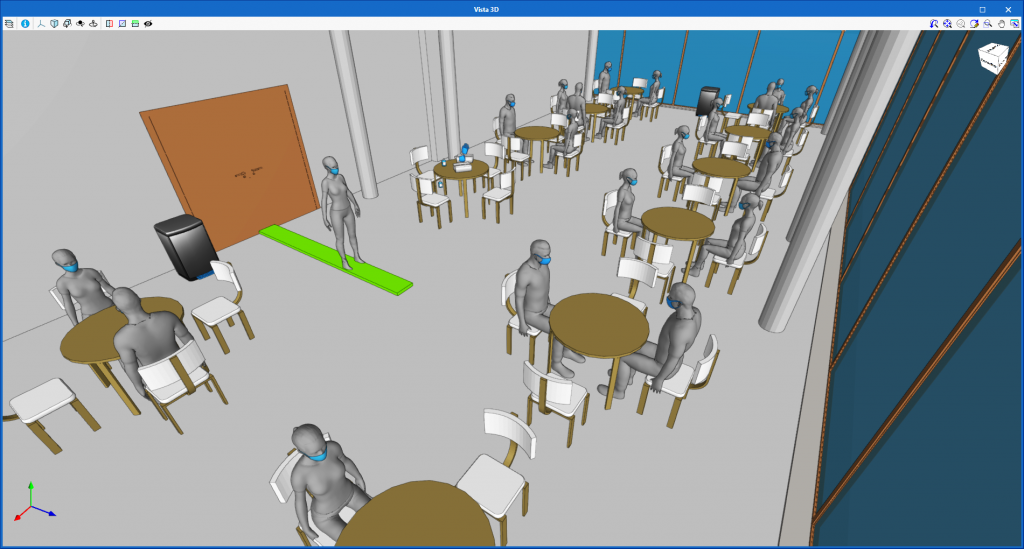Toggle the red-edged section plane icon
Viewport: 1024px width, 549px height.
(x=109, y=24)
